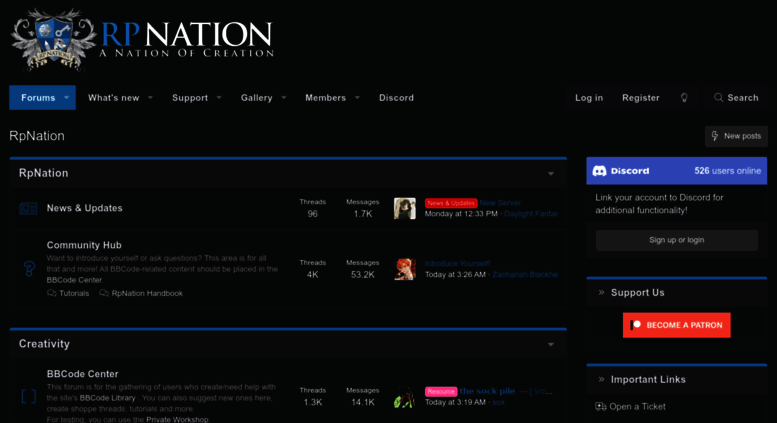Click the Search text label
Image resolution: width=777 pixels, height=423 pixels.
coord(743,98)
